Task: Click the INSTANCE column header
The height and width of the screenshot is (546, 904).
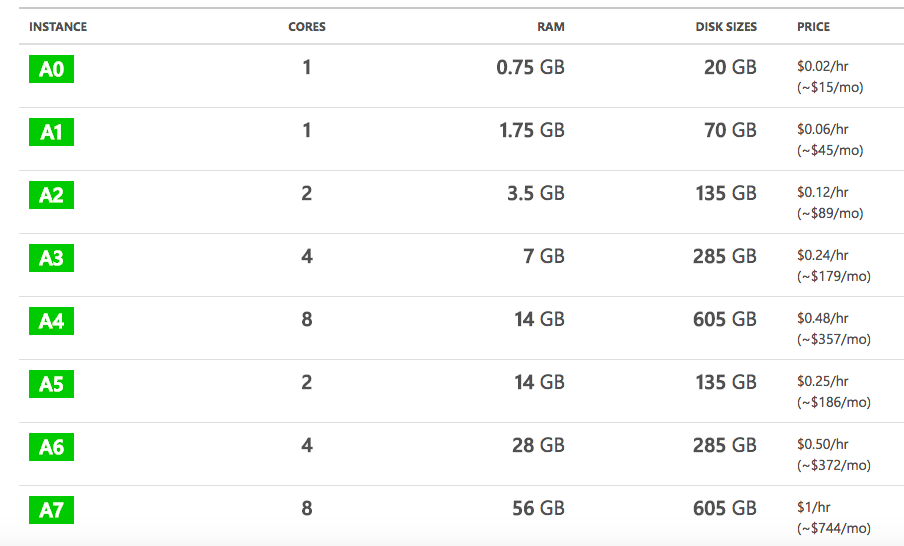Action: (x=58, y=27)
